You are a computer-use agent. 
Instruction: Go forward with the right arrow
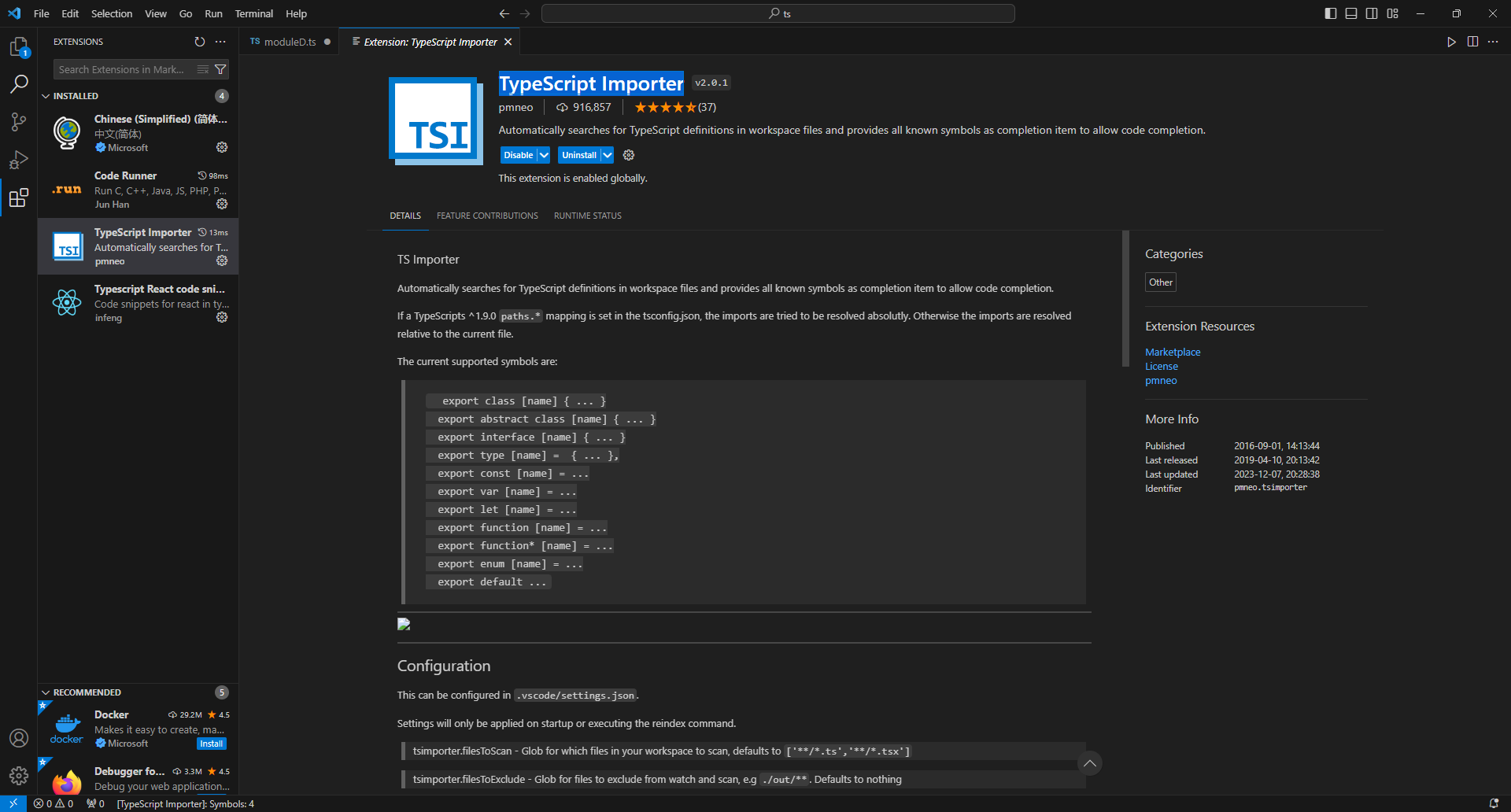click(525, 13)
